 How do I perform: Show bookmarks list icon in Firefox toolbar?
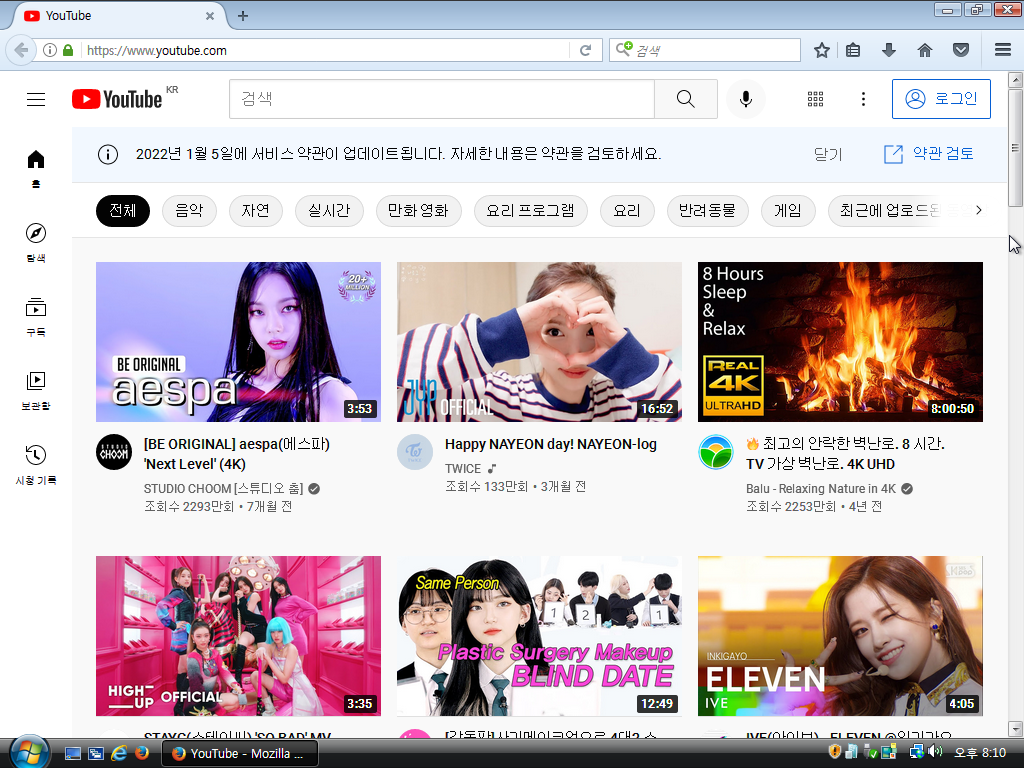[853, 50]
